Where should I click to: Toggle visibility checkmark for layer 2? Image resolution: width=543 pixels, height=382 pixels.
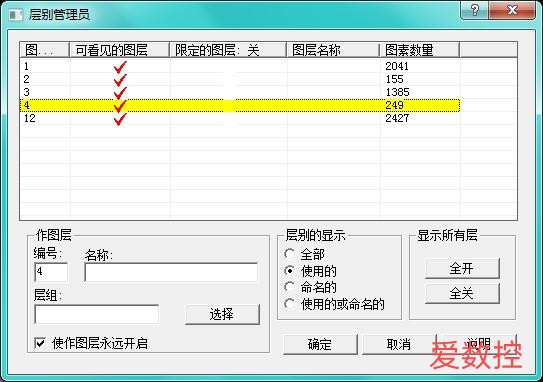(x=120, y=80)
